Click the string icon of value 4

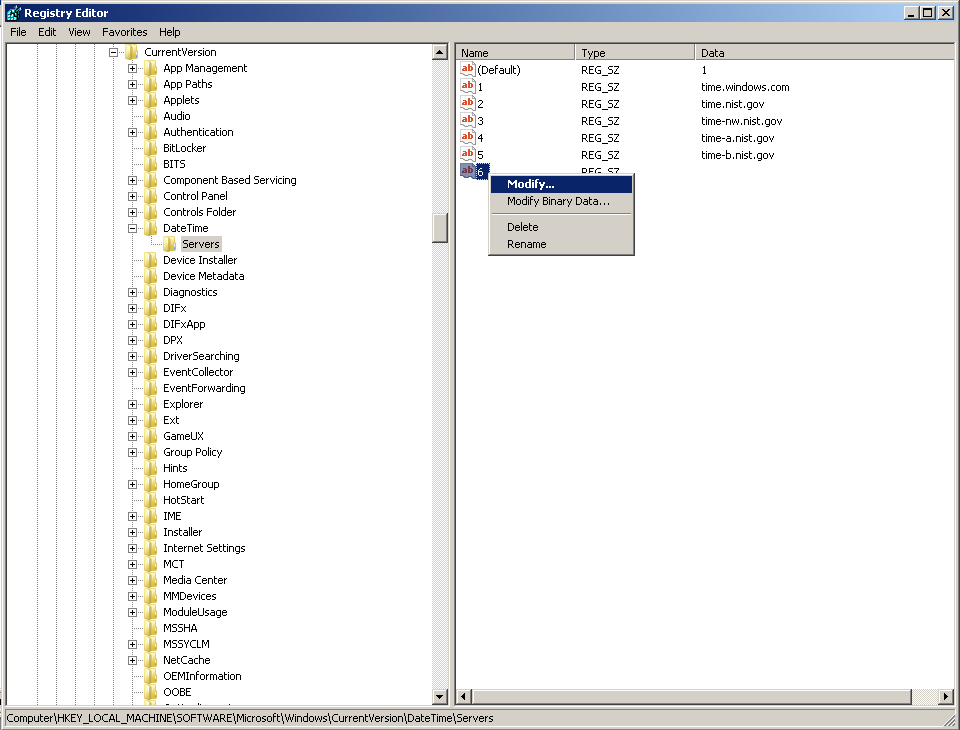pyautogui.click(x=468, y=138)
